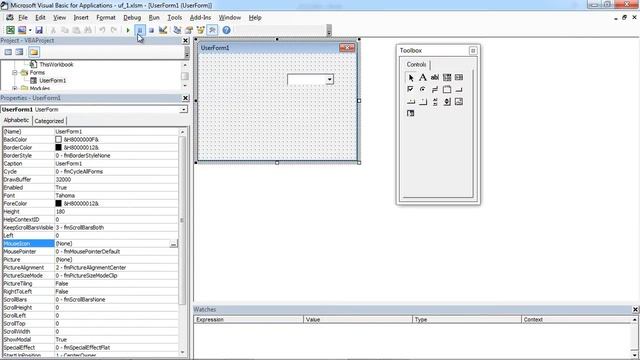Viewport: 640px width, 360px height.
Task: Click View Code icon in Project panel
Action: 8,52
